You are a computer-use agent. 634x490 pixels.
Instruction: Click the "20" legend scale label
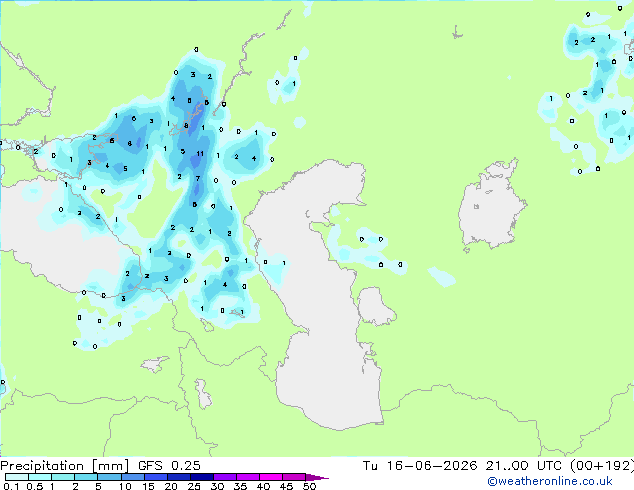click(x=171, y=486)
